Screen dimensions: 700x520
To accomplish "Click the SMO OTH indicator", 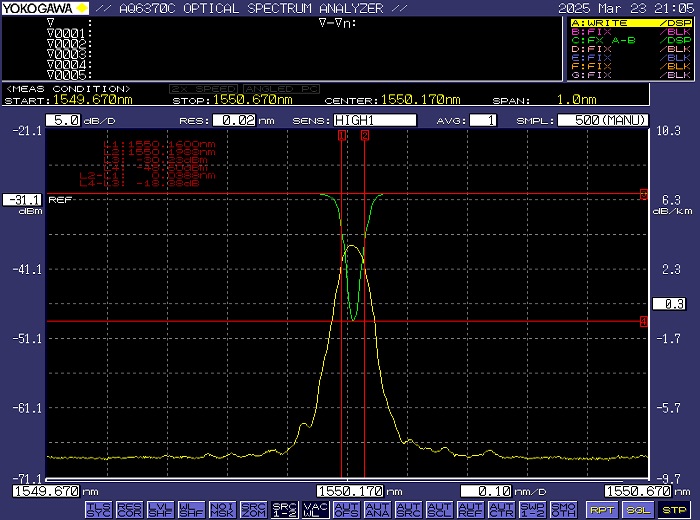I will (563, 509).
